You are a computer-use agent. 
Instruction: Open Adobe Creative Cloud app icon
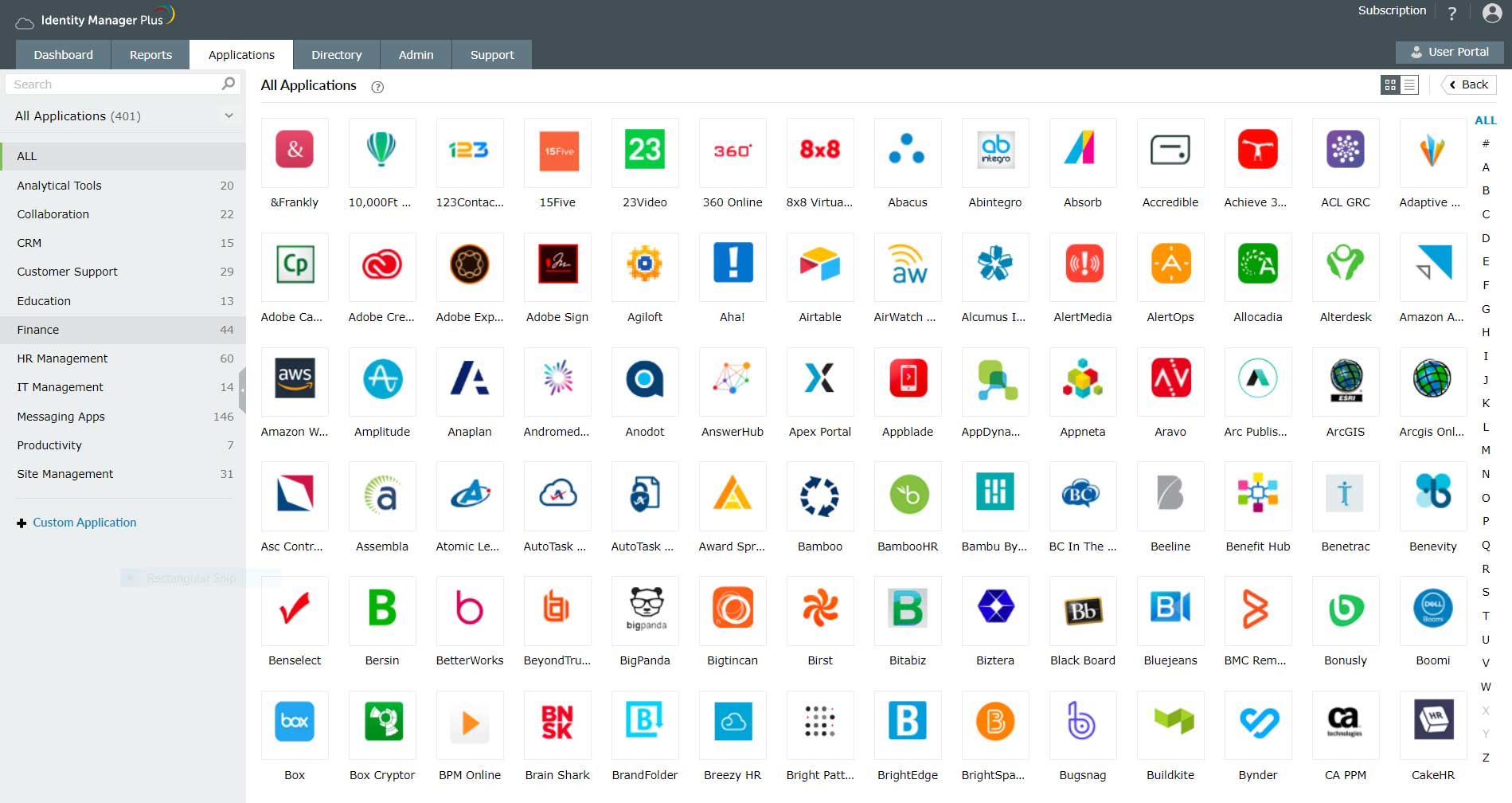click(382, 265)
